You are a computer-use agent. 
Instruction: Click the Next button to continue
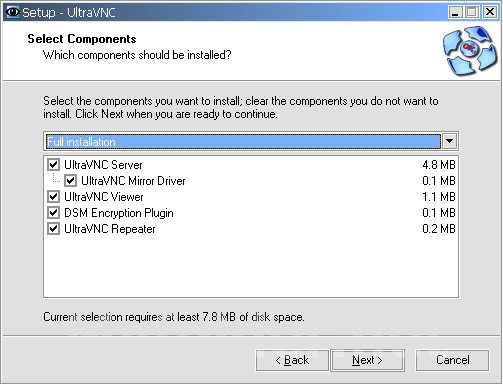pyautogui.click(x=367, y=360)
